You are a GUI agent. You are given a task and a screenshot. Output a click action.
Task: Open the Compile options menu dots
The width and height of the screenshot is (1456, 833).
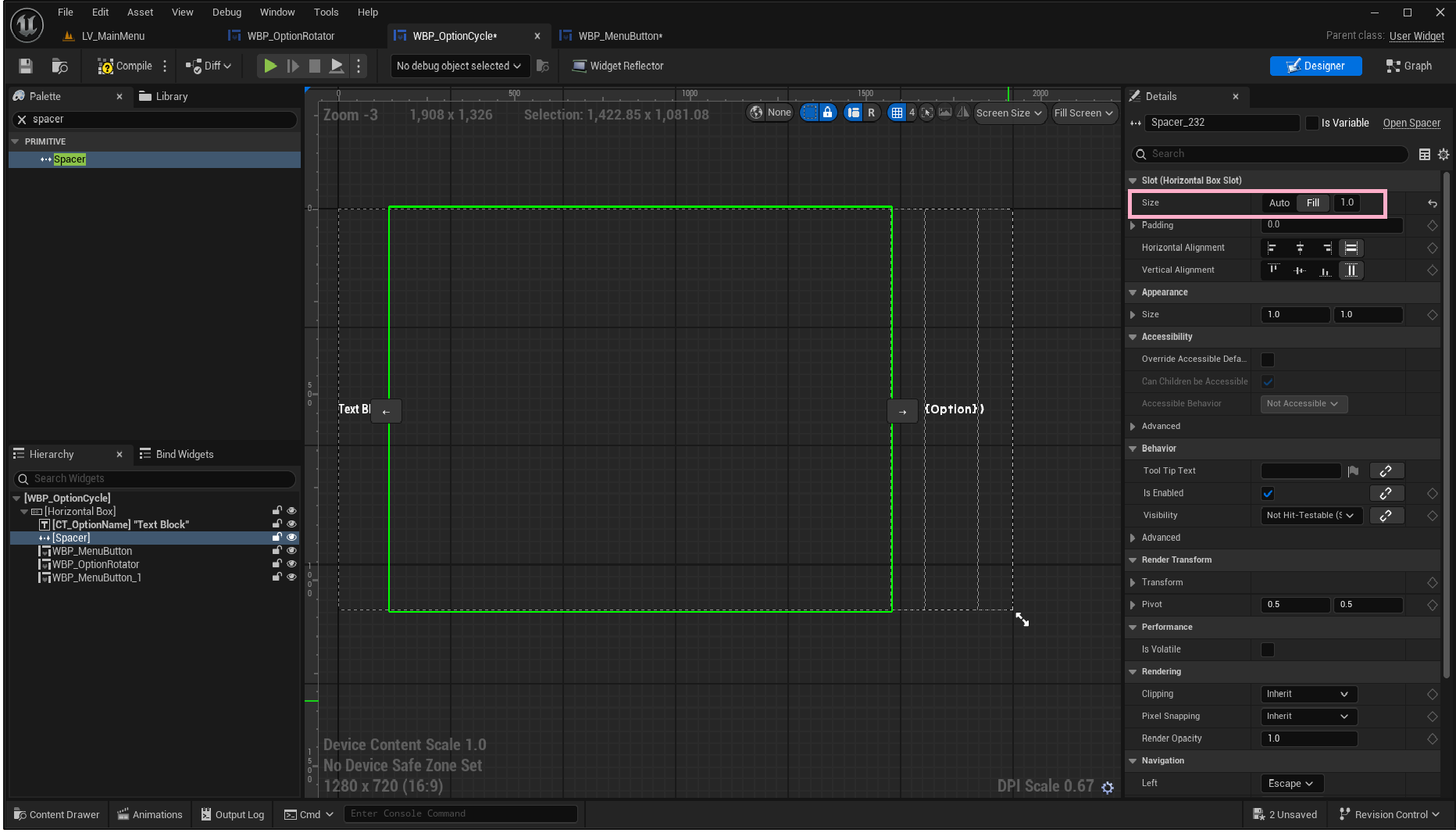tap(165, 66)
